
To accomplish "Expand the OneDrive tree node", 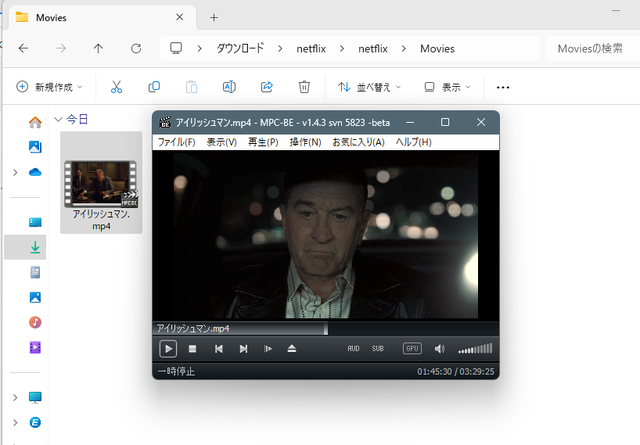I will pos(16,172).
